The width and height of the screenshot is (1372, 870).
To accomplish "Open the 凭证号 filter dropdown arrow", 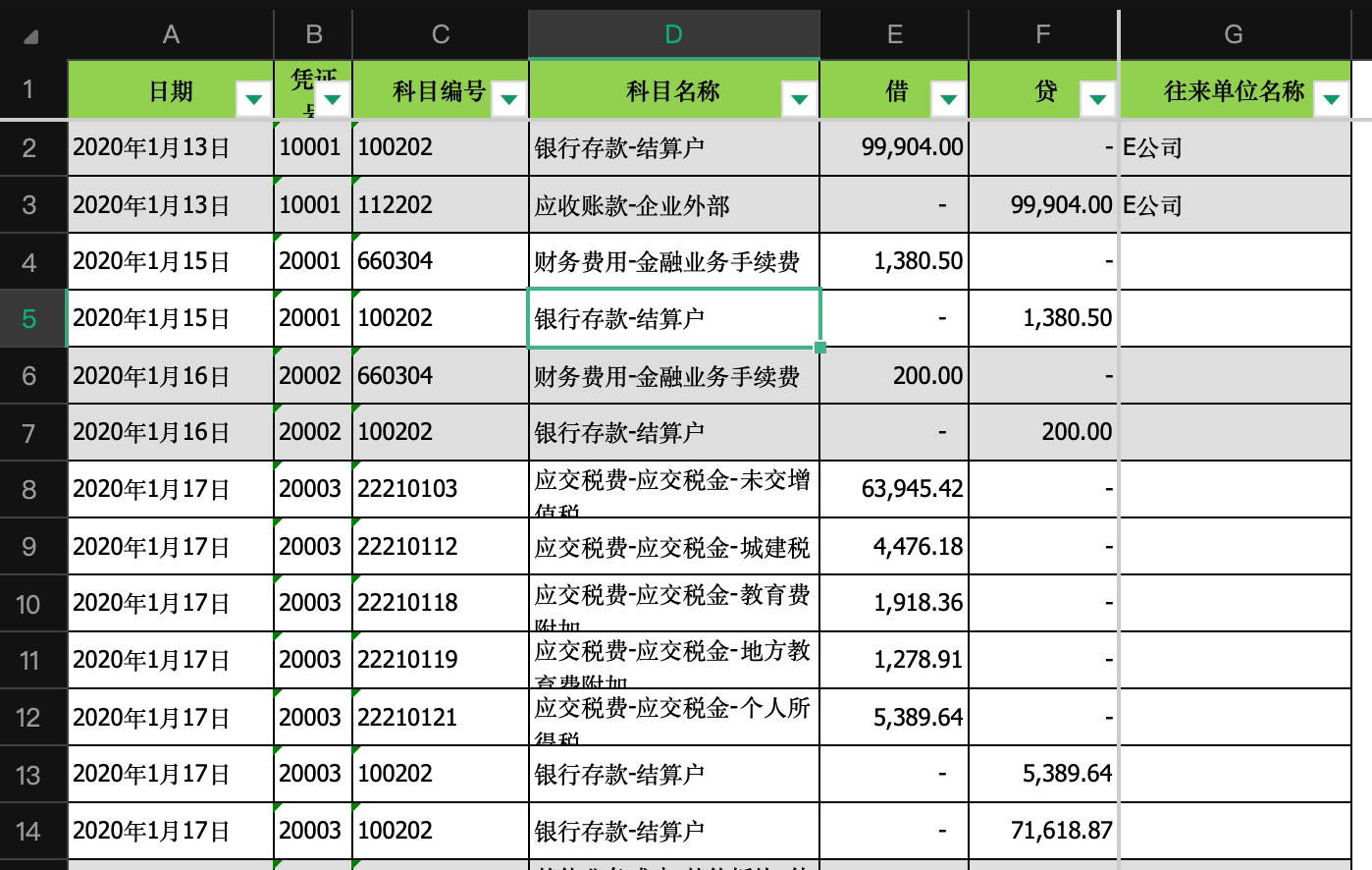I will pyautogui.click(x=333, y=99).
